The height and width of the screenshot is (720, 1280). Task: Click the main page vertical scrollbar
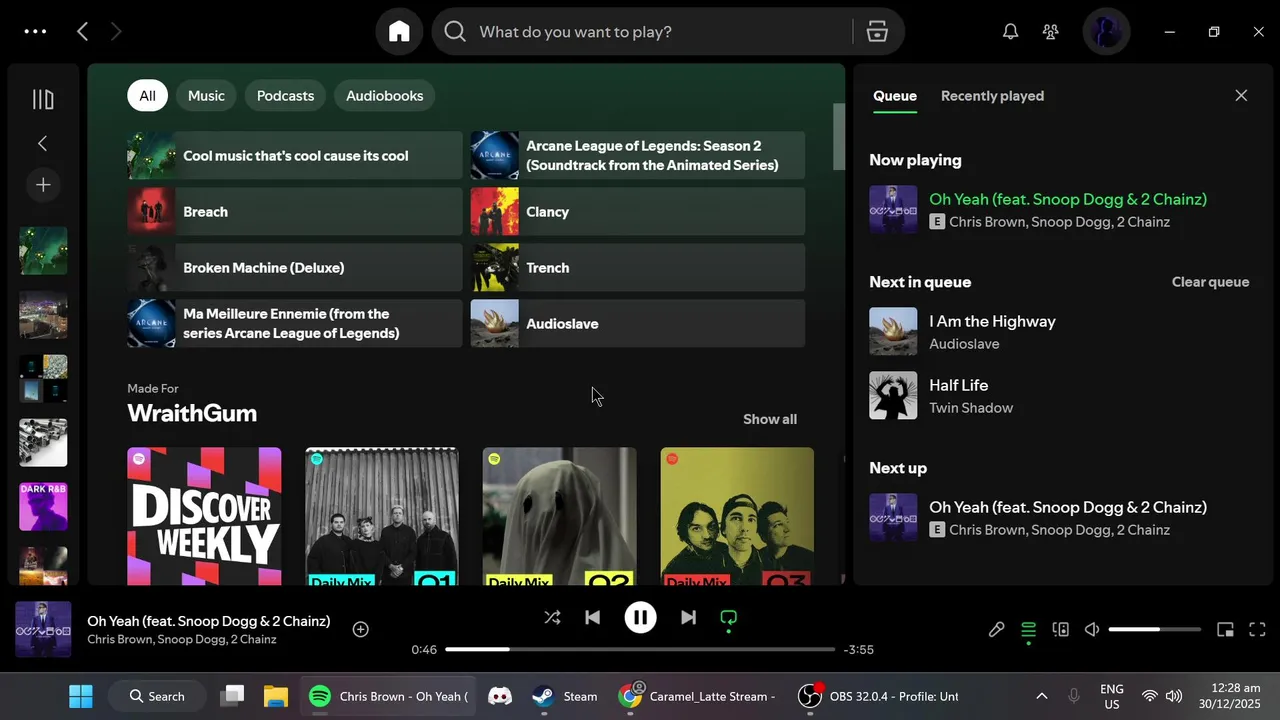(839, 137)
